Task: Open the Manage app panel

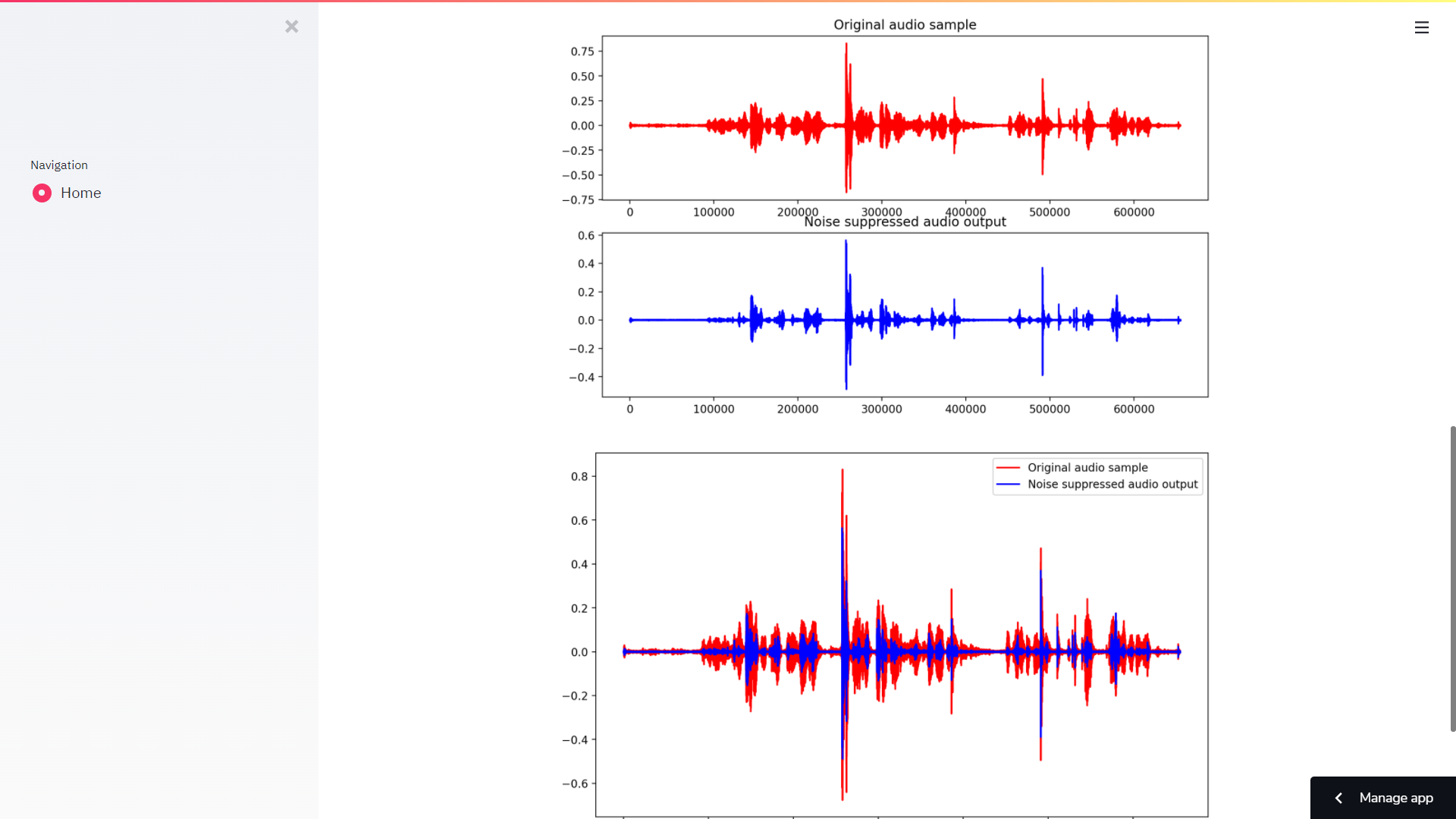Action: coord(1395,798)
